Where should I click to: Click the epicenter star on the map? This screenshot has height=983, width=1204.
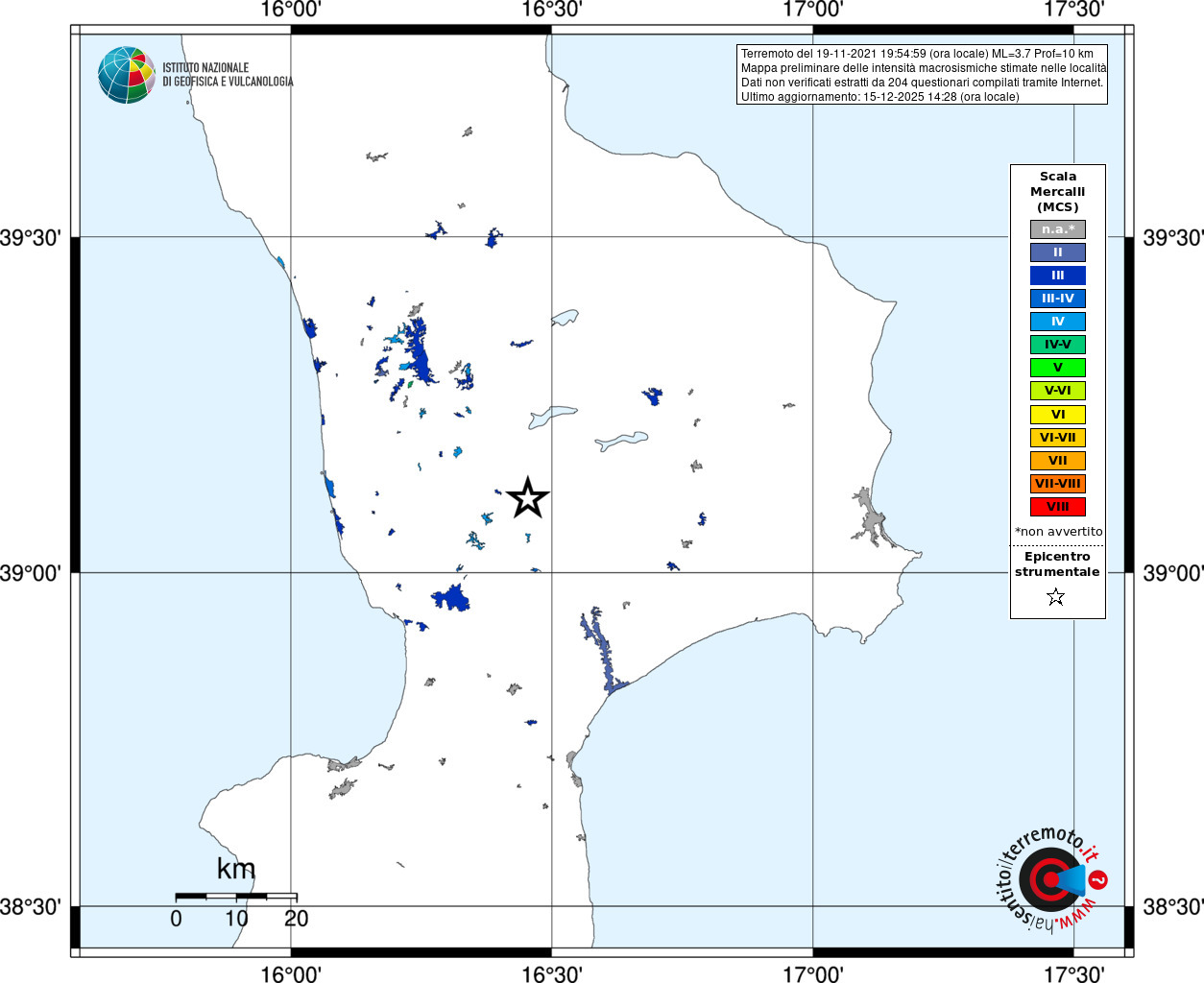[527, 497]
